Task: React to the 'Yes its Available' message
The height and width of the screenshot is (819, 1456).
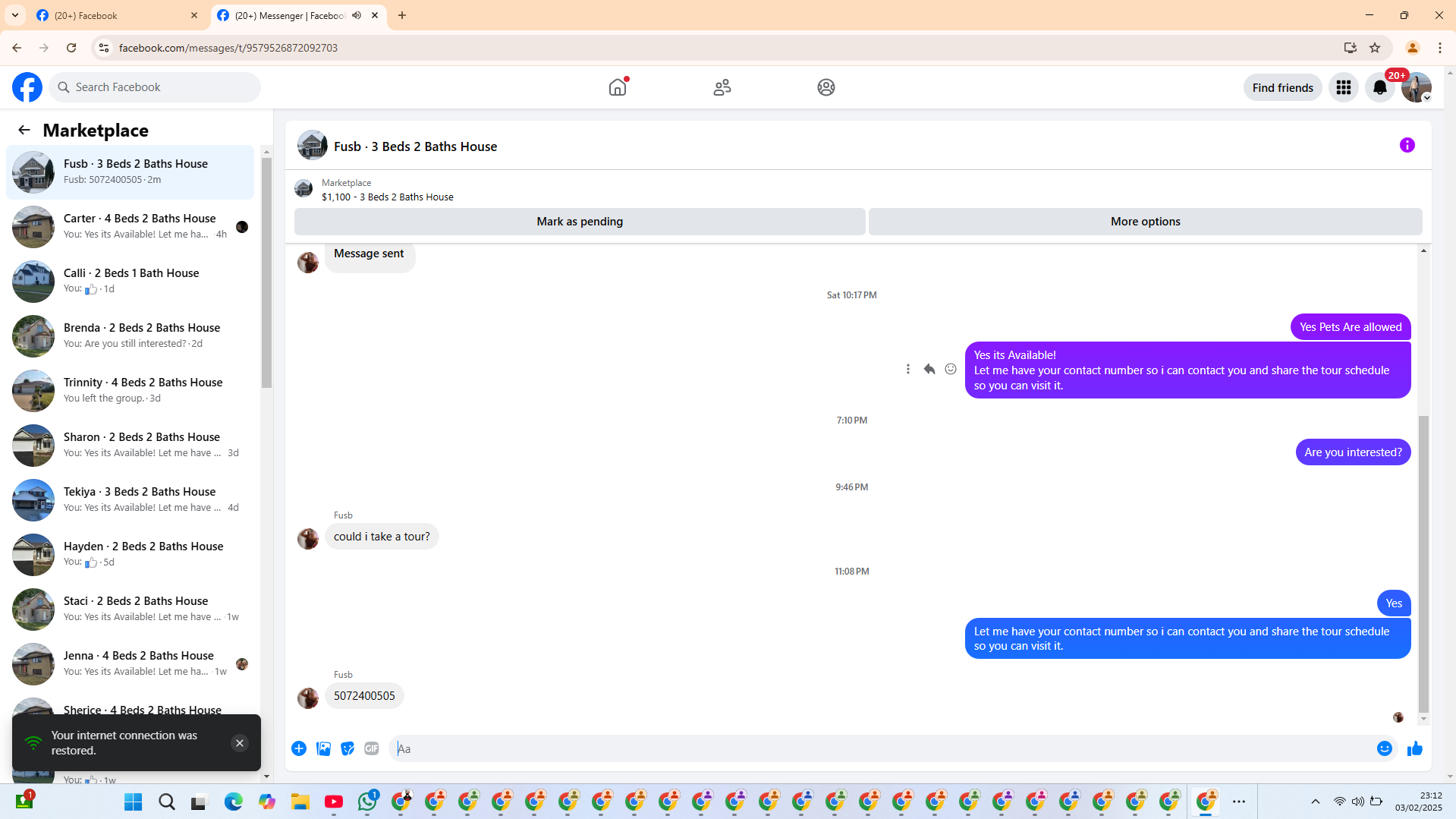Action: point(951,369)
